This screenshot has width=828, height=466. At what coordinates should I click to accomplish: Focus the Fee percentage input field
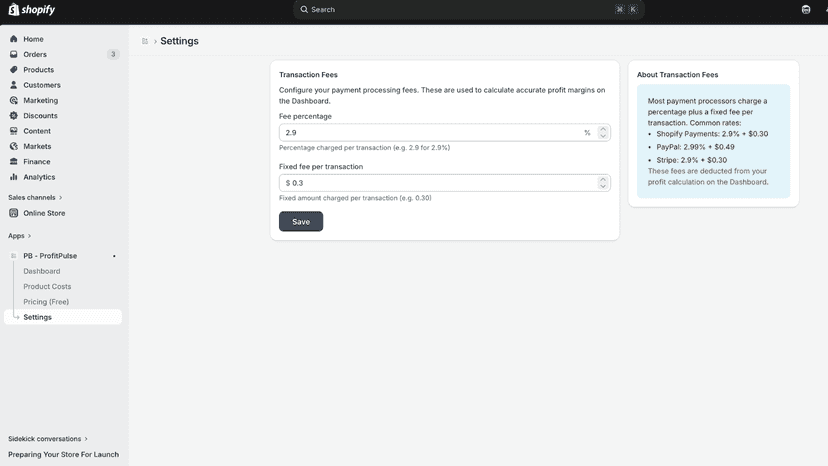pos(445,133)
